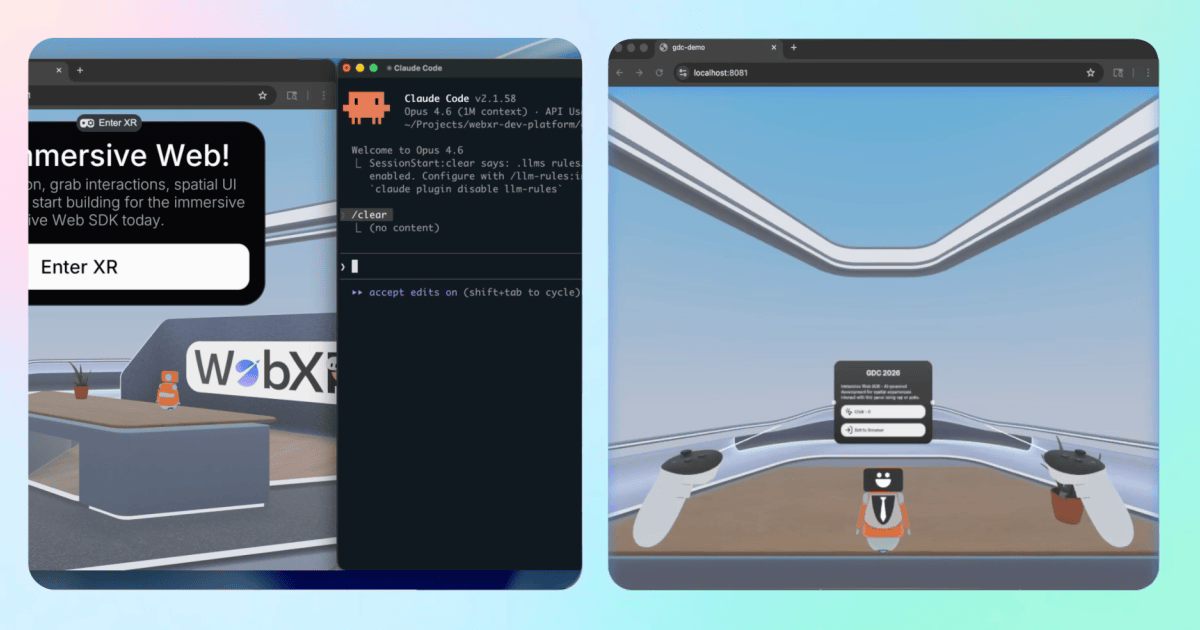The height and width of the screenshot is (630, 1200).
Task: Click the WebXR logo sign
Action: (262, 370)
